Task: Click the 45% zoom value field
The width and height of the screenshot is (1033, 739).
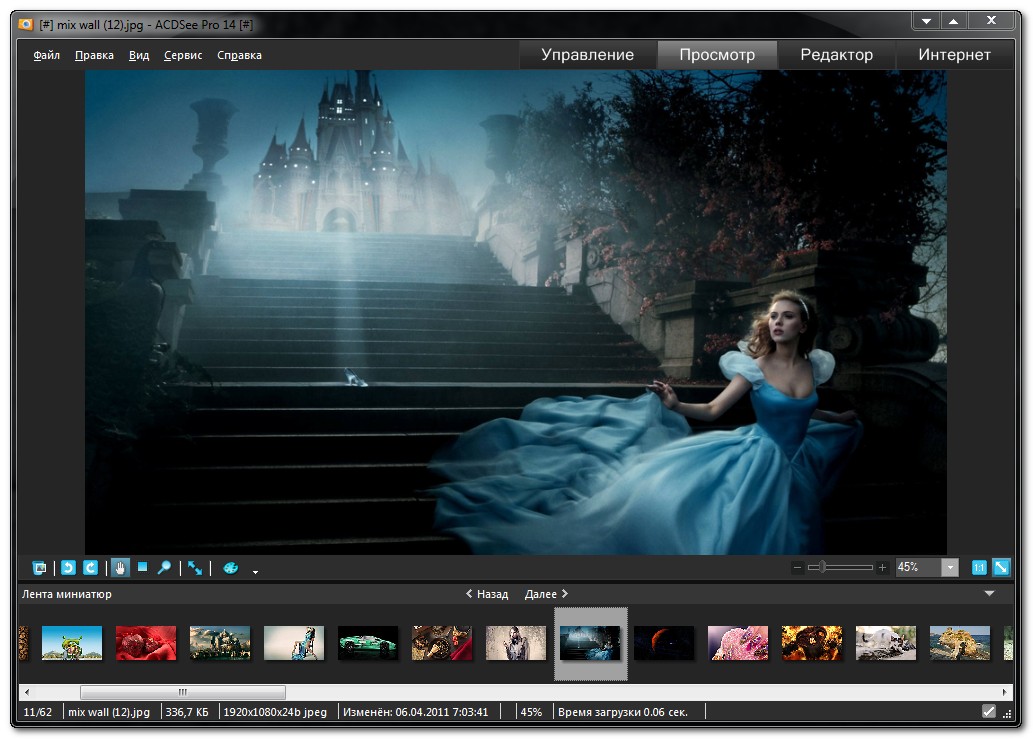Action: coord(918,567)
